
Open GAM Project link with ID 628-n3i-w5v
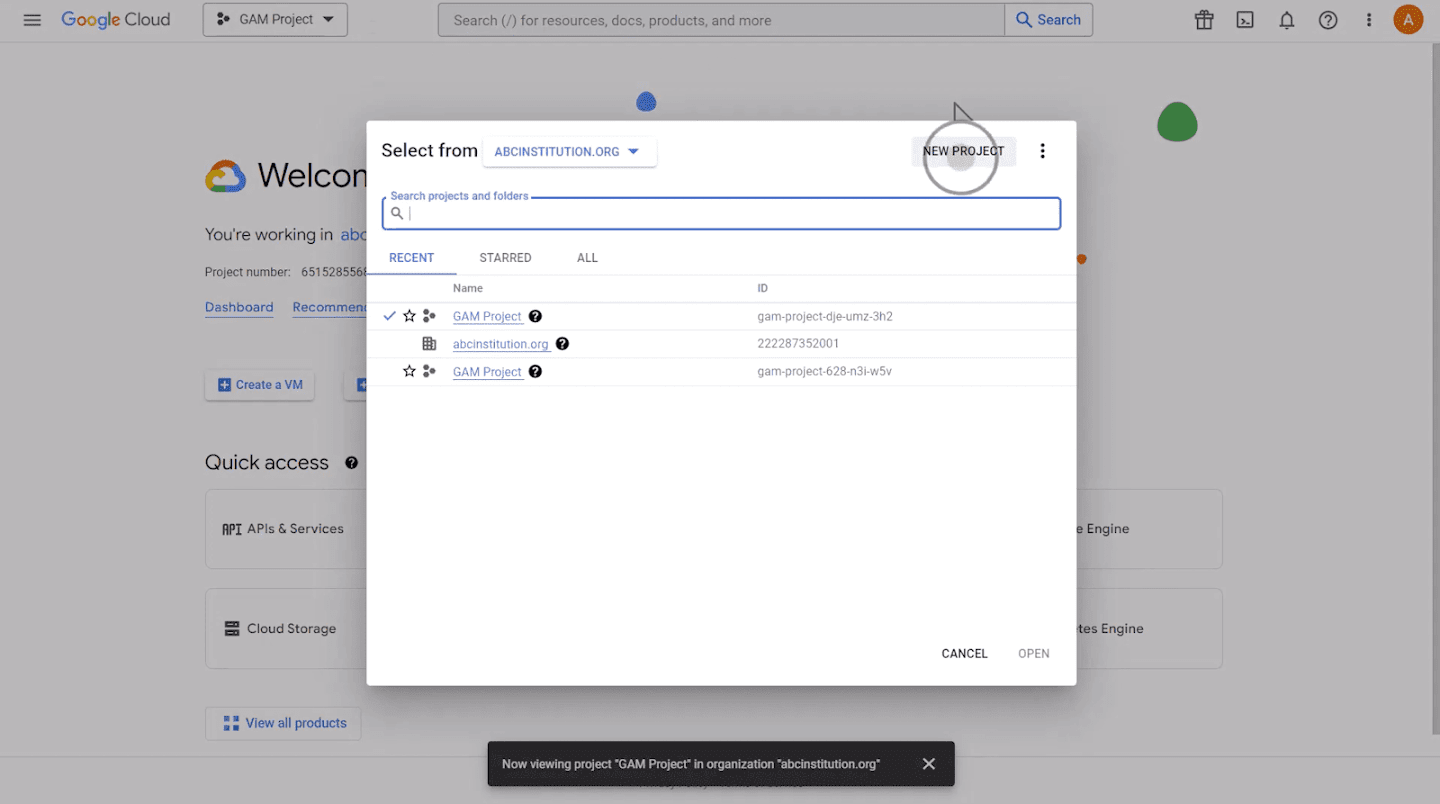point(487,371)
